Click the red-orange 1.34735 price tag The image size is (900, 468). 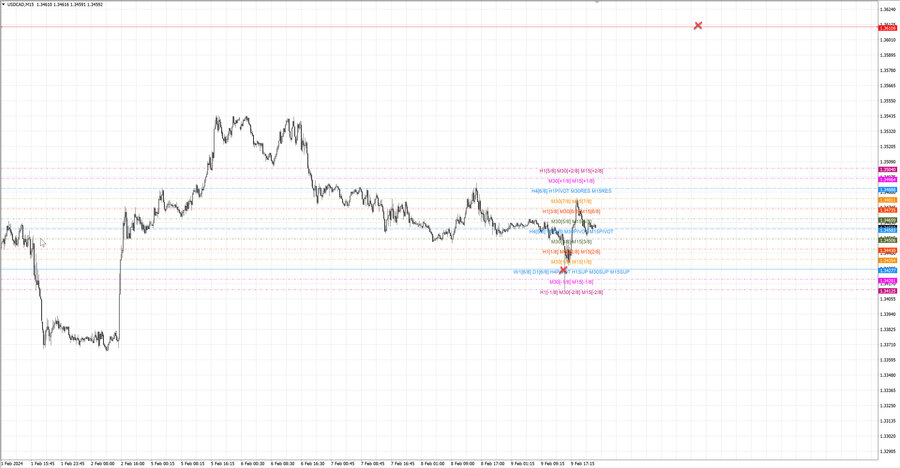tap(887, 210)
